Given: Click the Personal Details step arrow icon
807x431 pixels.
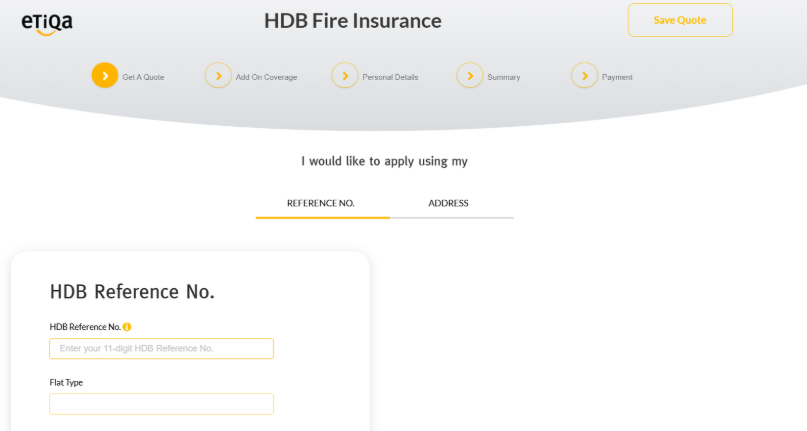Looking at the screenshot, I should point(345,76).
